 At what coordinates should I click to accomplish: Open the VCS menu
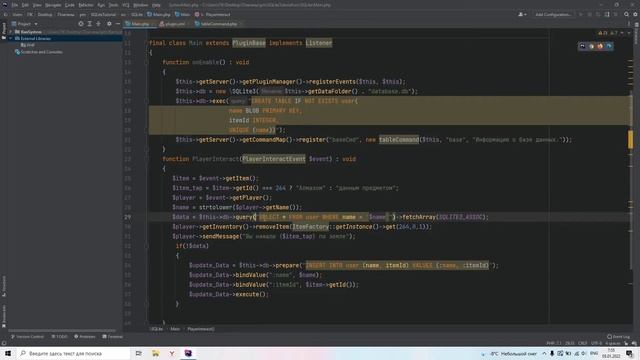[x=126, y=5]
